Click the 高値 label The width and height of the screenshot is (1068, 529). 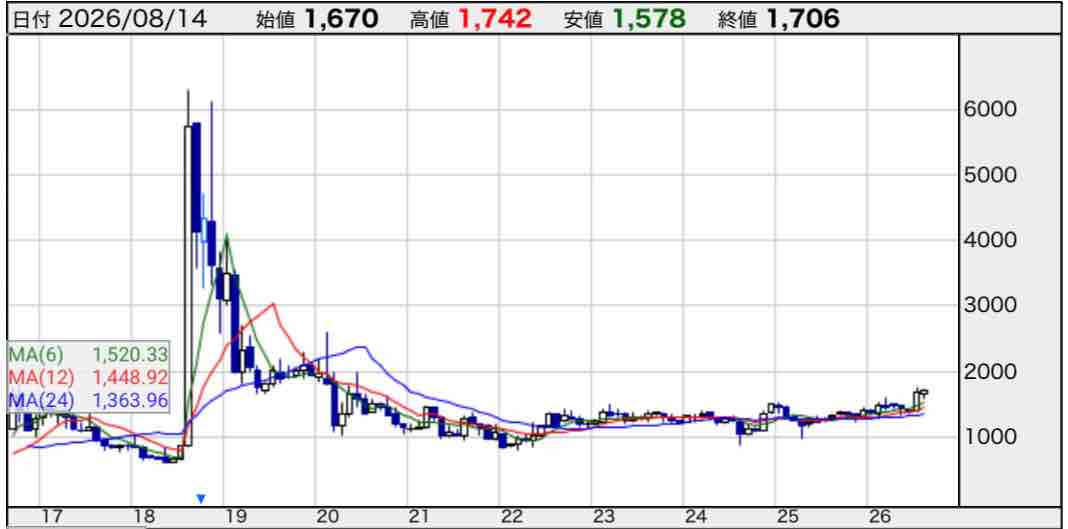pos(429,20)
